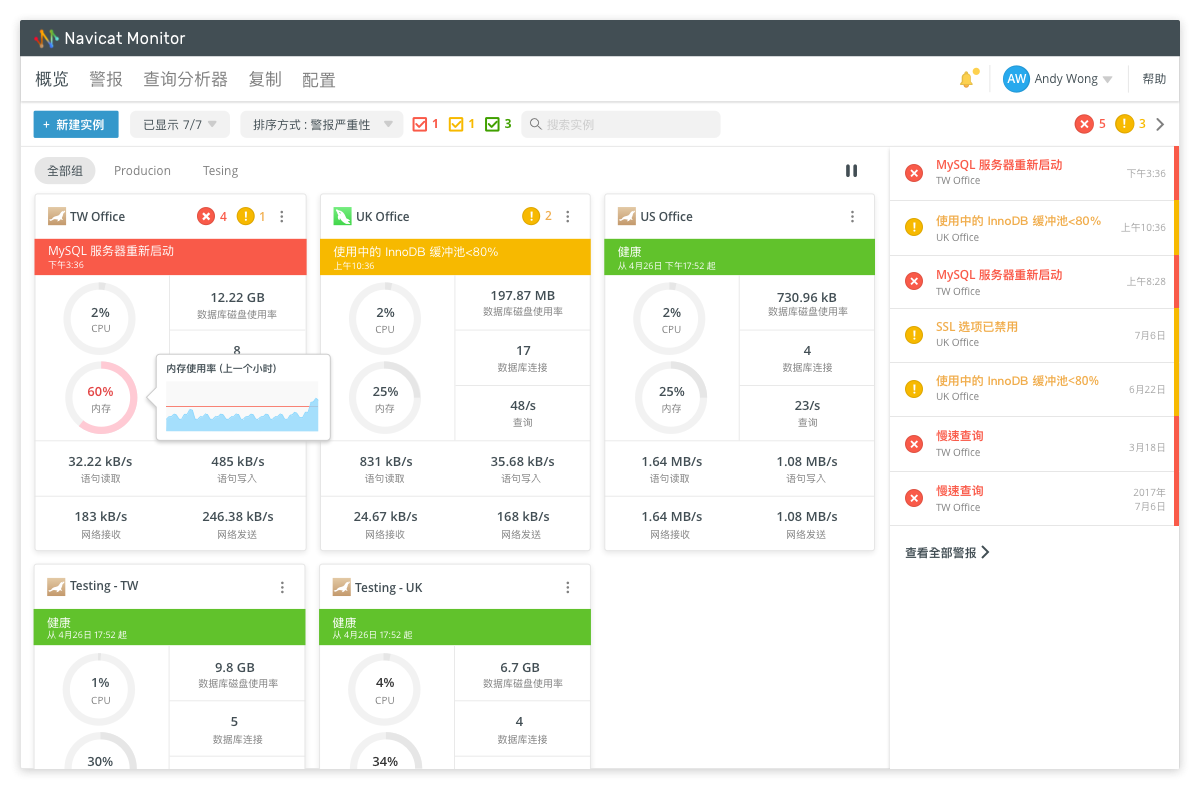
Task: Click the UK Office orange InnoDB banner
Action: click(456, 257)
